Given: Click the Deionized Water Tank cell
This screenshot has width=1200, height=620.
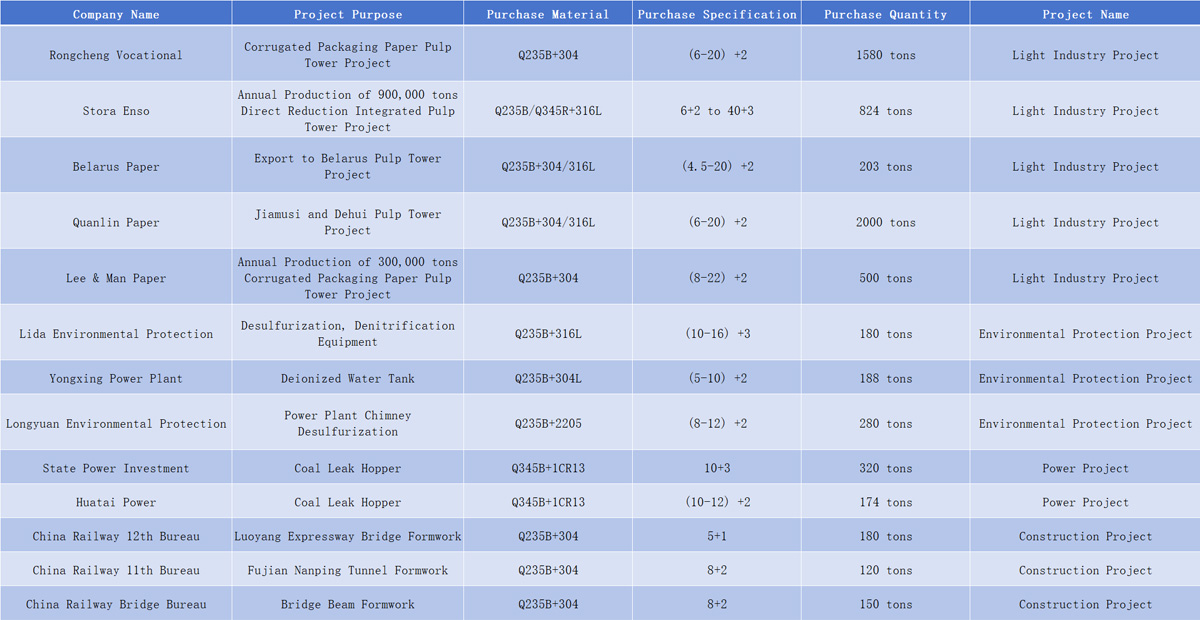Looking at the screenshot, I should (x=348, y=378).
